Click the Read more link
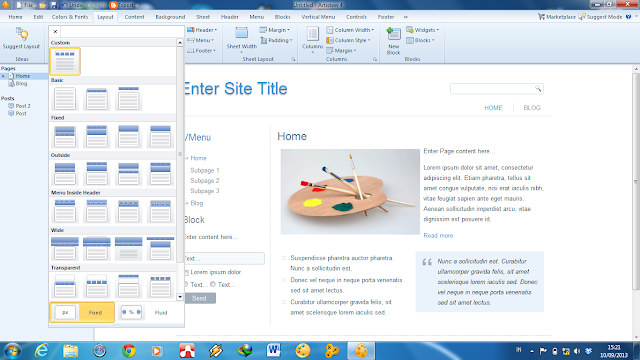The width and height of the screenshot is (640, 360). coord(438,236)
